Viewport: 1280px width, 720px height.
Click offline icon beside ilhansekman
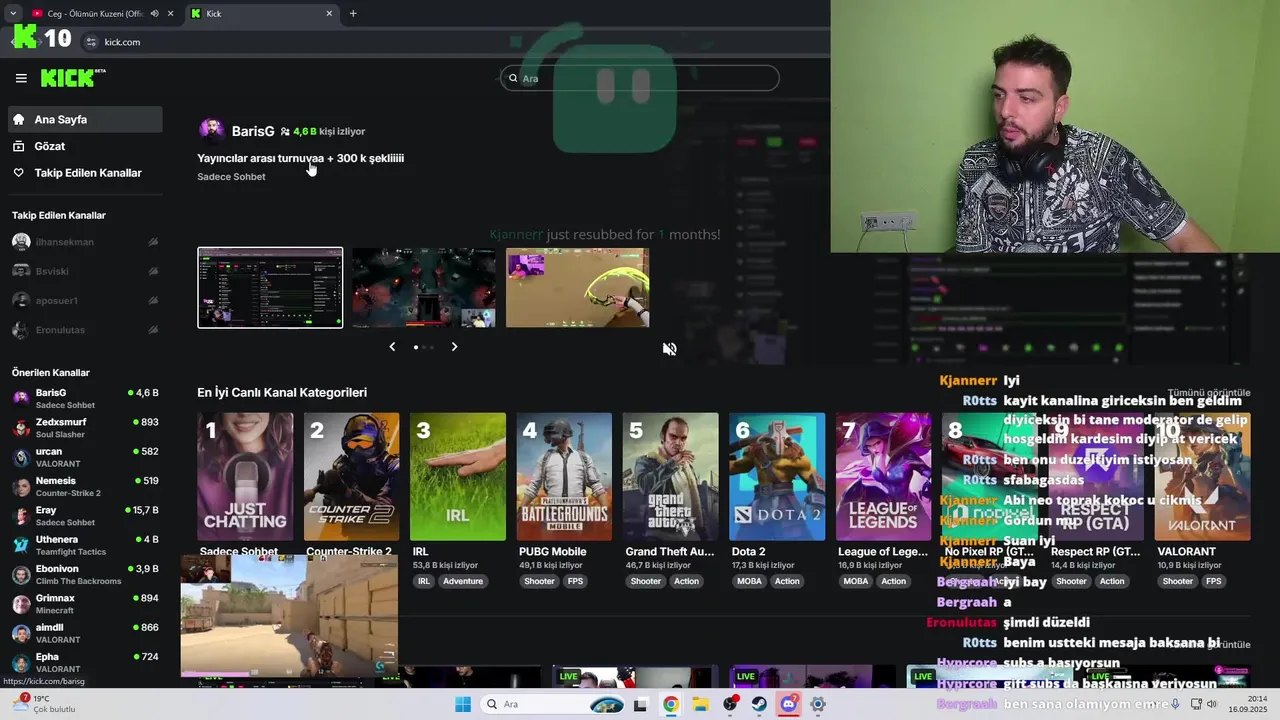[x=153, y=242]
